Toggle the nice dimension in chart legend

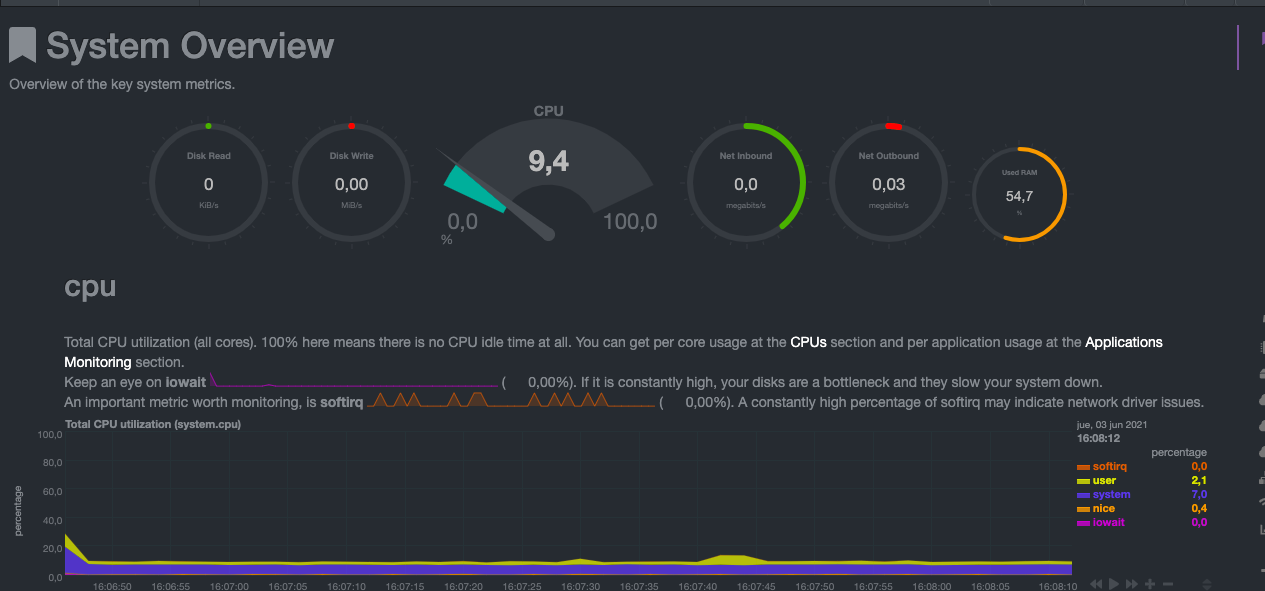(x=1103, y=509)
